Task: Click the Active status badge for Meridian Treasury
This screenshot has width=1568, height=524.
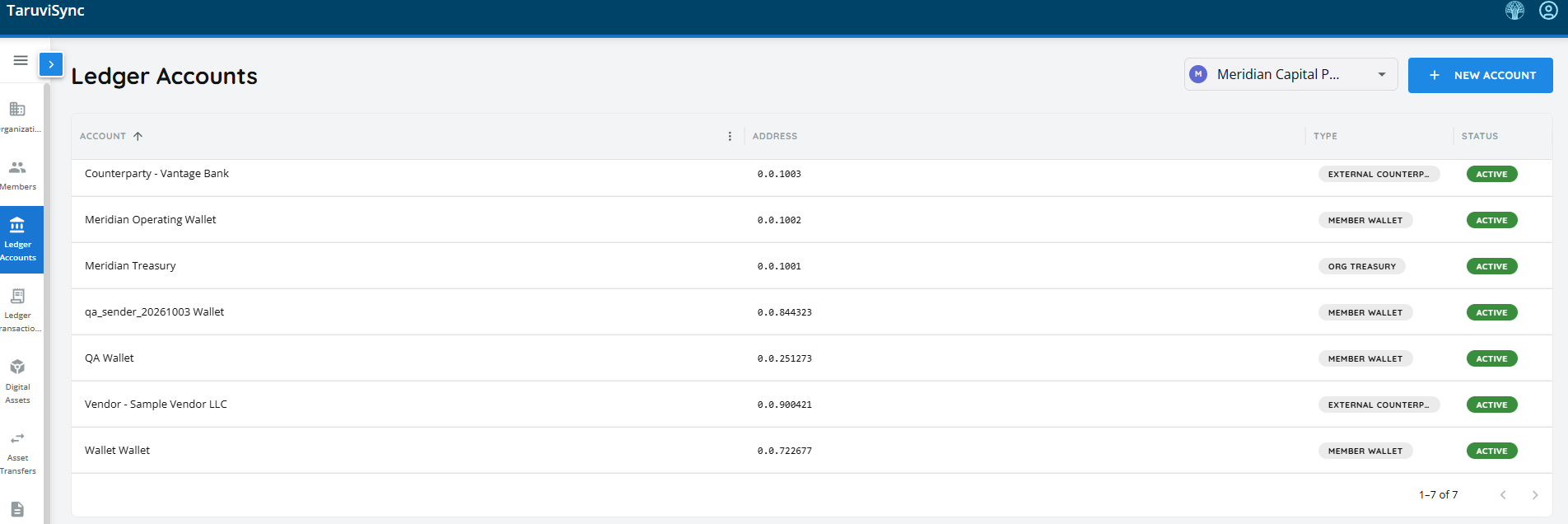Action: coord(1491,266)
